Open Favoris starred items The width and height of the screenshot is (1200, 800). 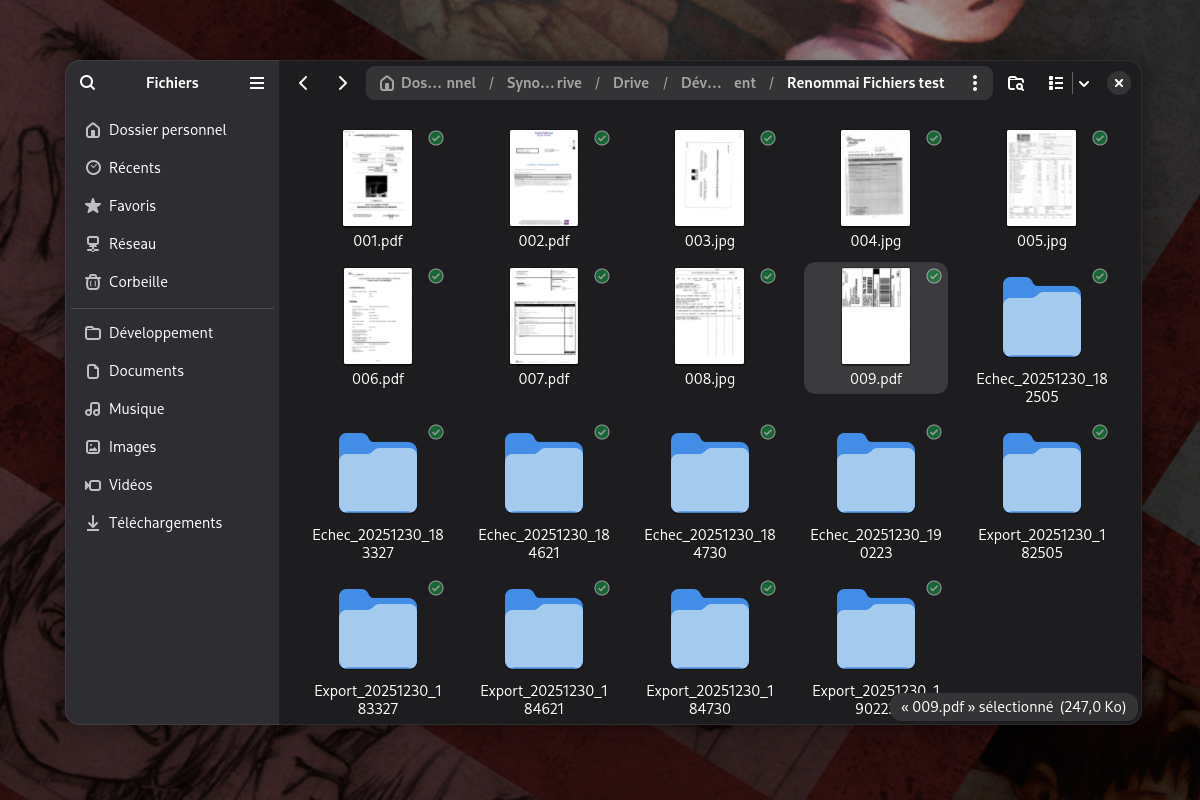[x=132, y=206]
